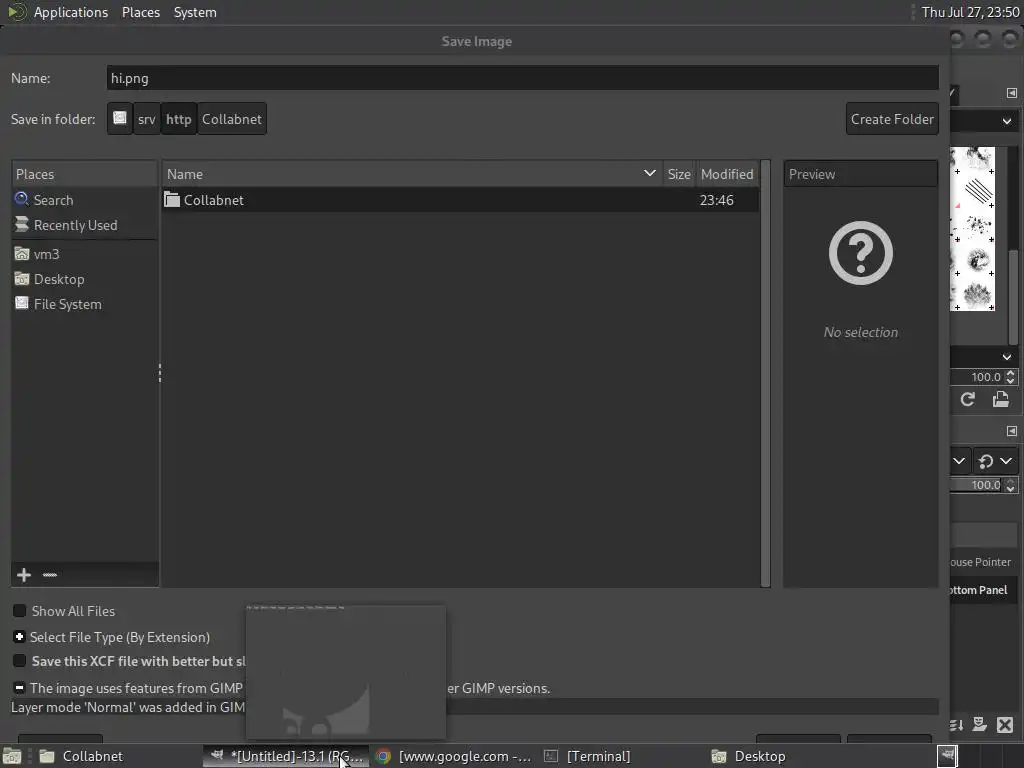Screen dimensions: 1024x768
Task: Click the http path button
Action: click(178, 119)
